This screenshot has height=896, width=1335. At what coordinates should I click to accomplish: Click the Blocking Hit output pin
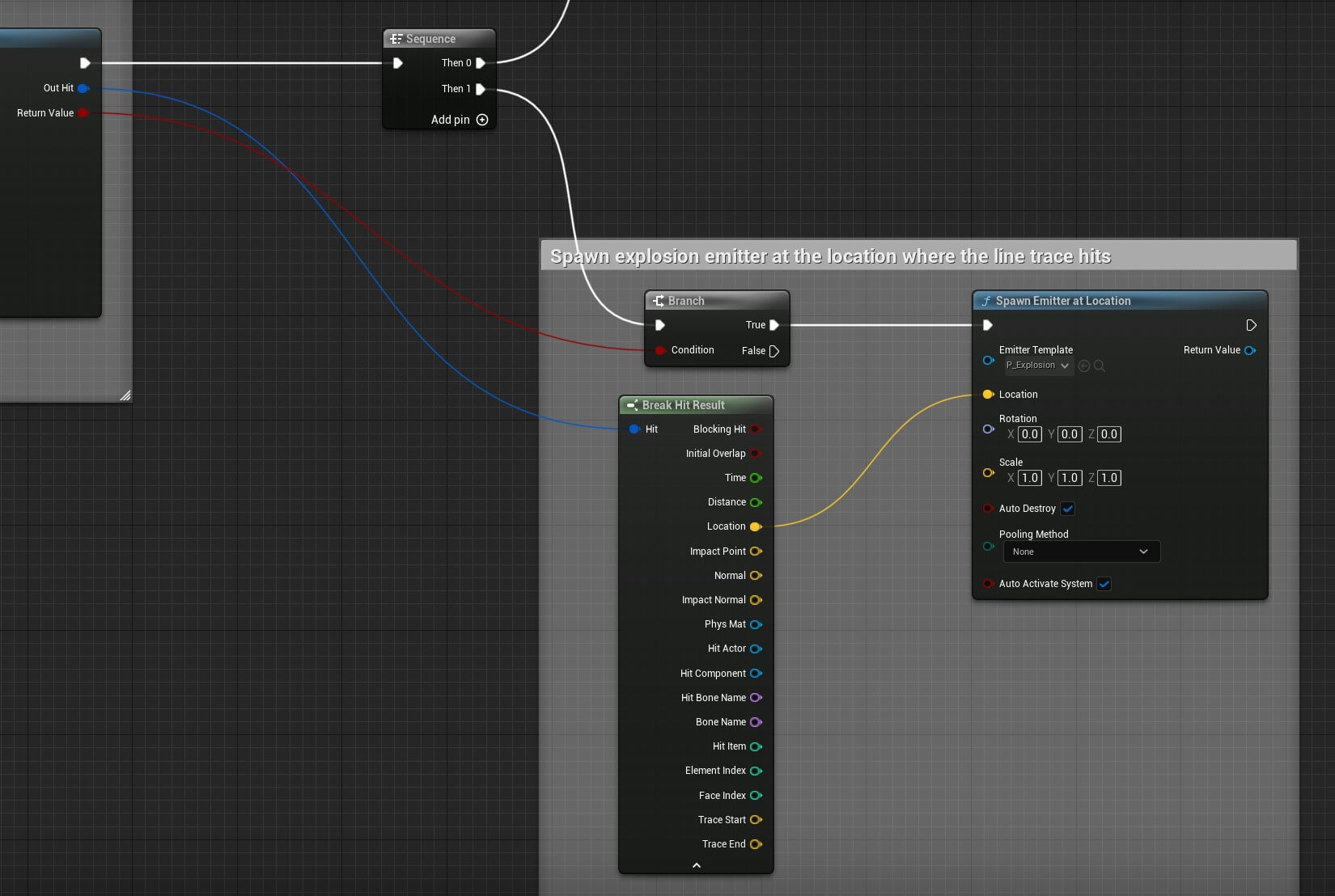[756, 429]
